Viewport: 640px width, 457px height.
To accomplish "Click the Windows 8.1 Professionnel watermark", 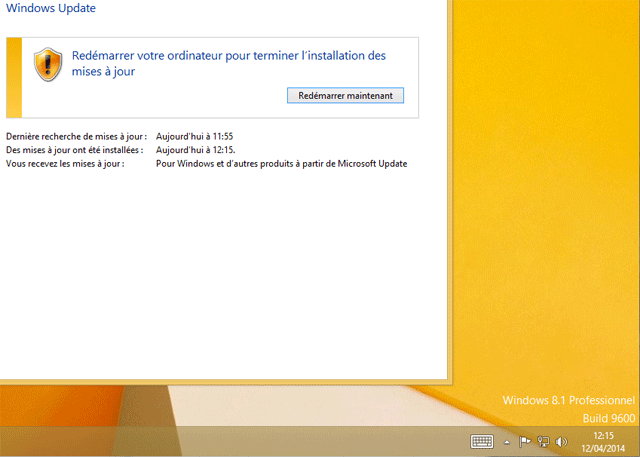I will pyautogui.click(x=567, y=400).
